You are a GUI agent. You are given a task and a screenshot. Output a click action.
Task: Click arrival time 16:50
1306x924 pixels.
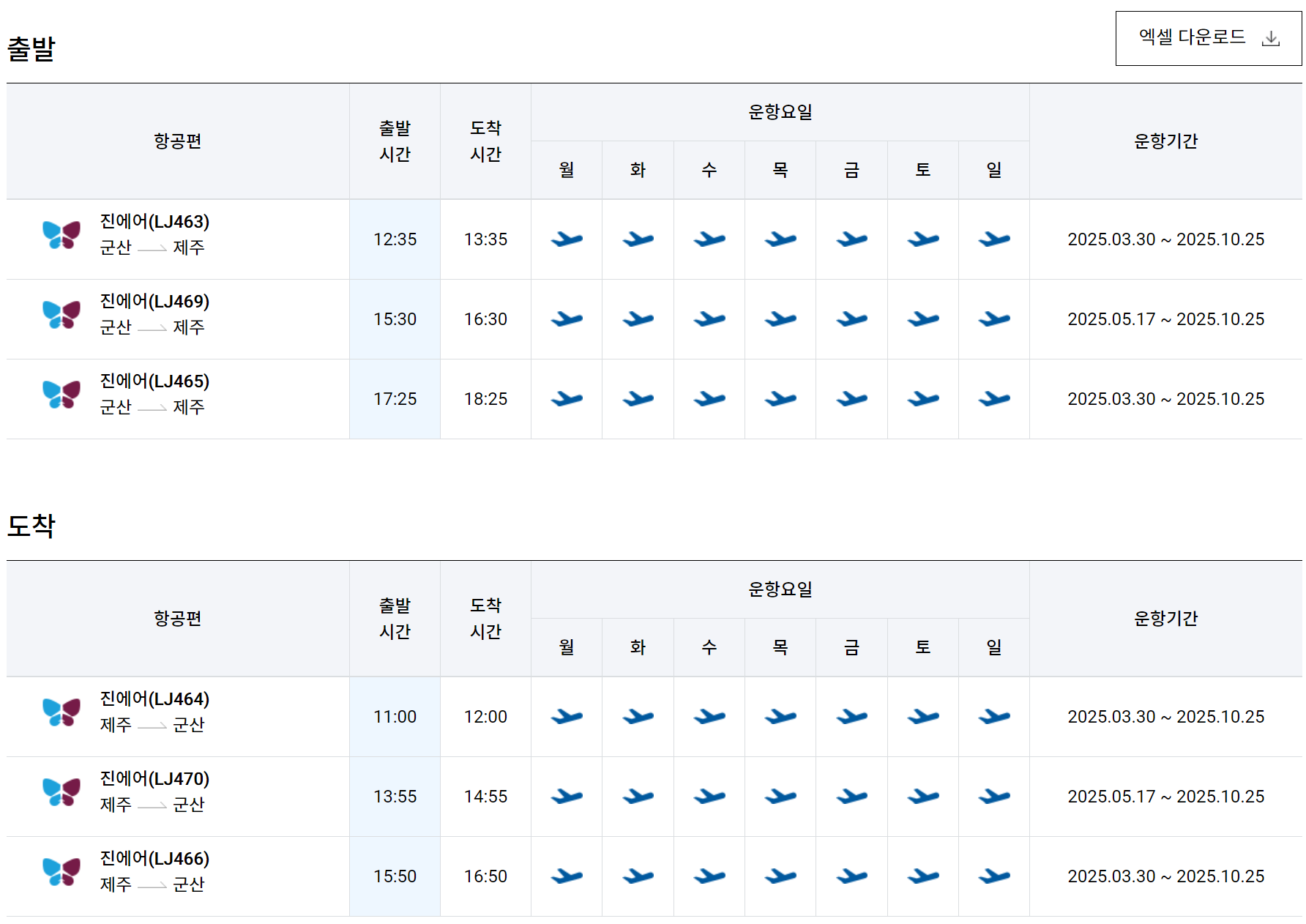tap(485, 876)
